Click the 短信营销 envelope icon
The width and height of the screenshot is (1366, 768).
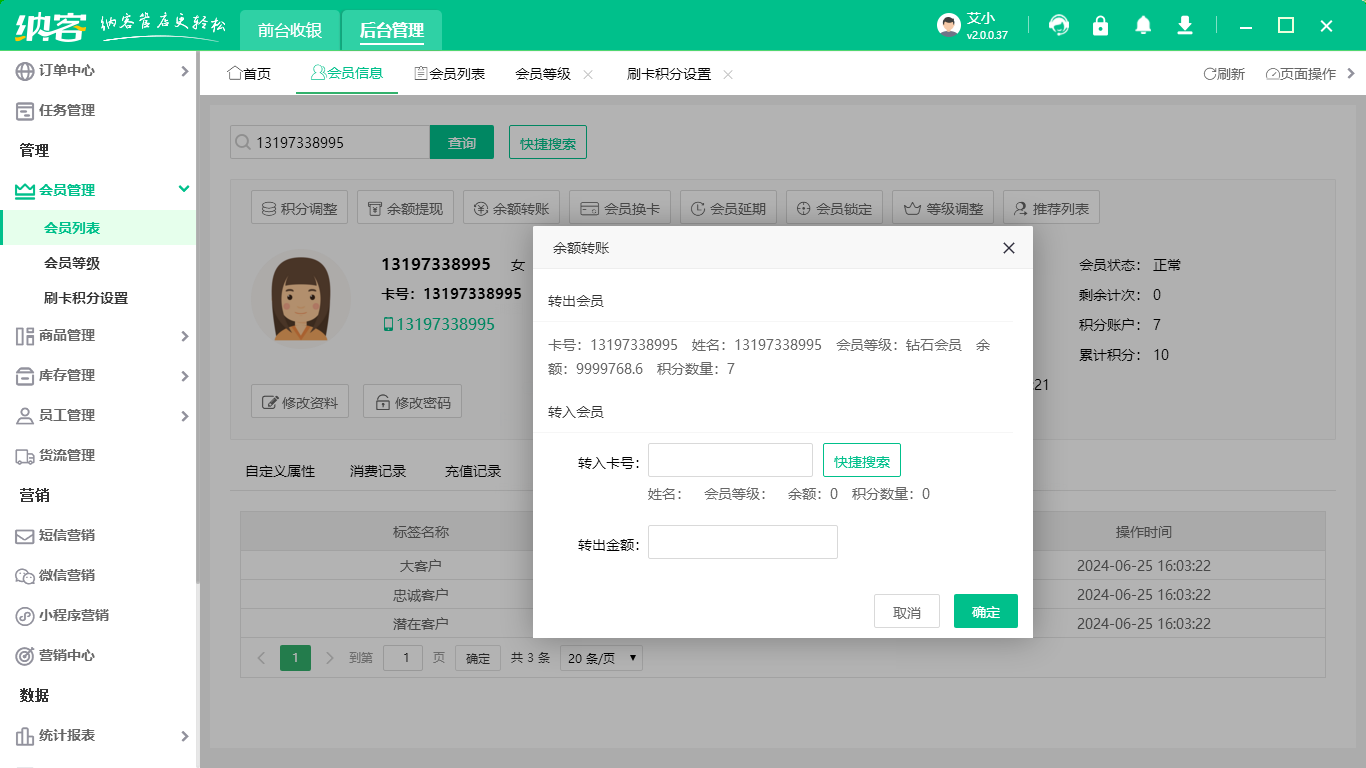(23, 537)
